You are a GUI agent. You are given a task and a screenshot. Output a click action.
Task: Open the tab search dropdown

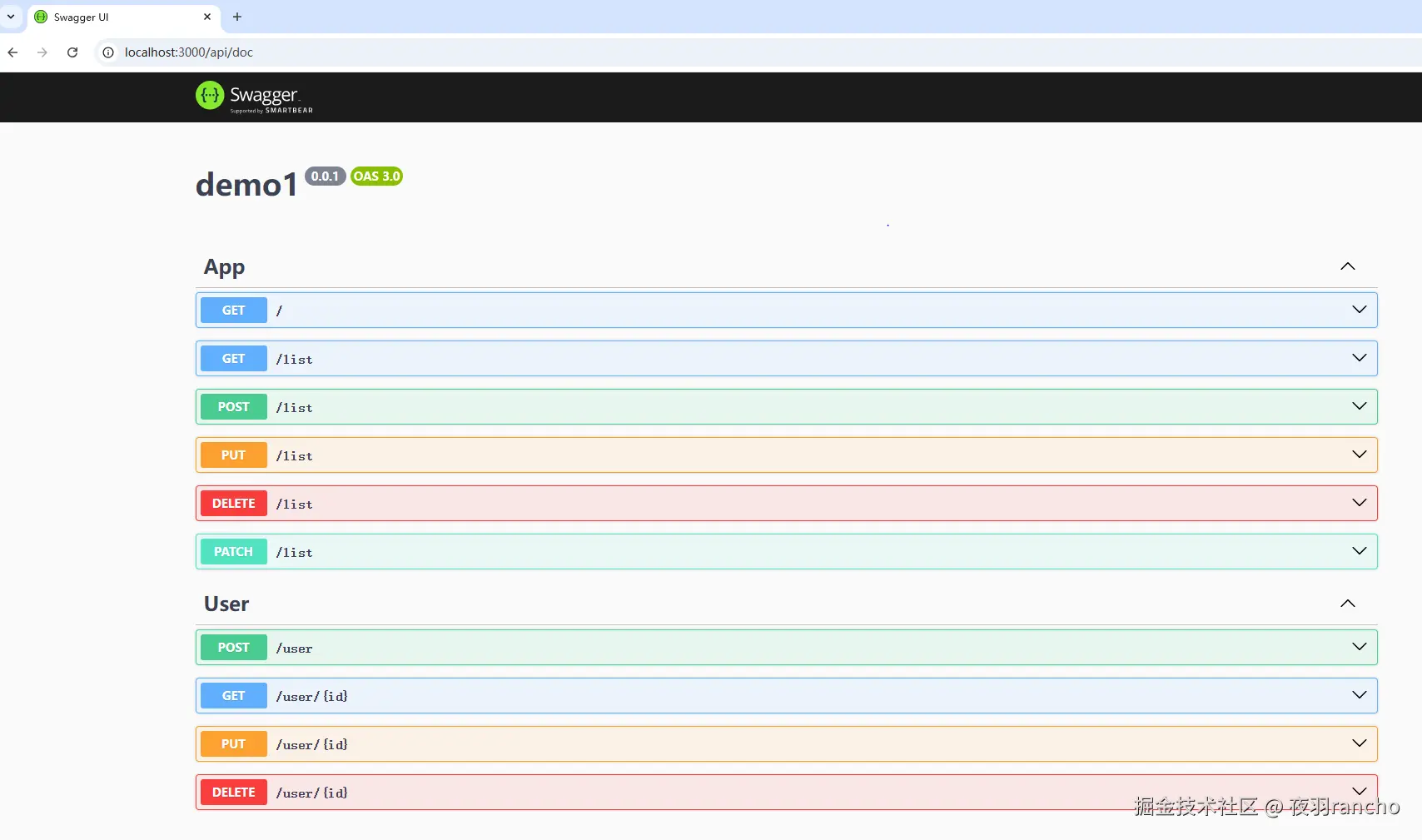[11, 17]
